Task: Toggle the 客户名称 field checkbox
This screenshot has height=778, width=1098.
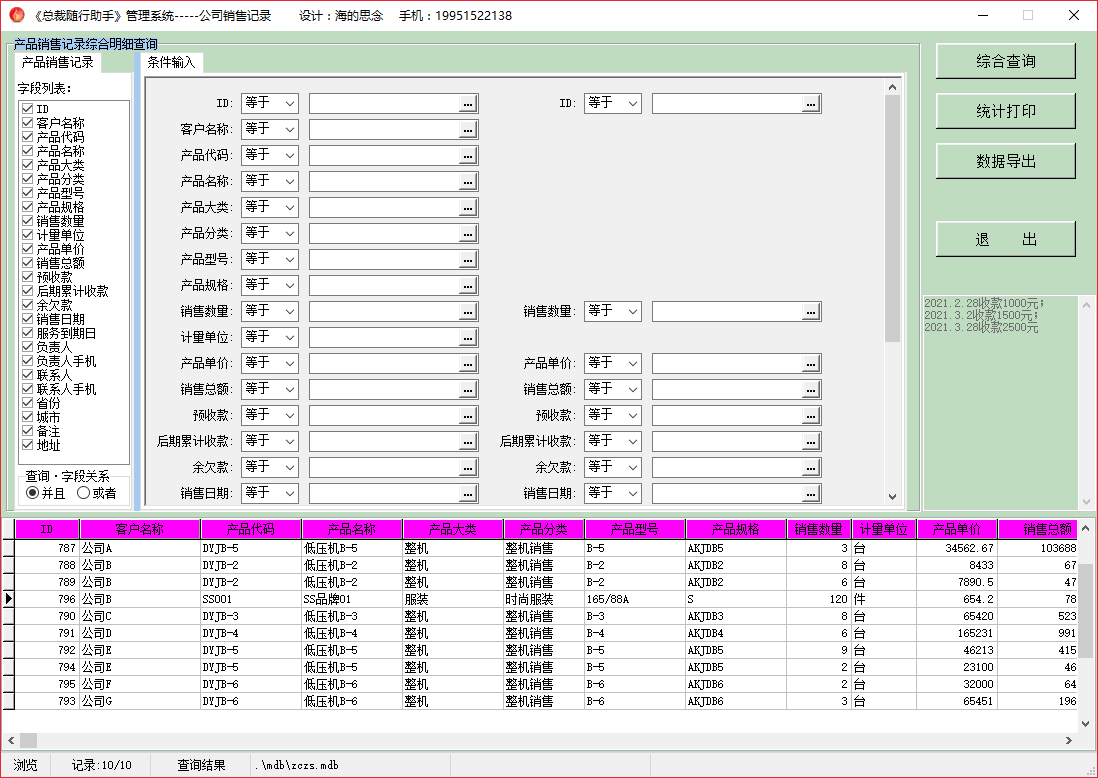Action: (28, 123)
